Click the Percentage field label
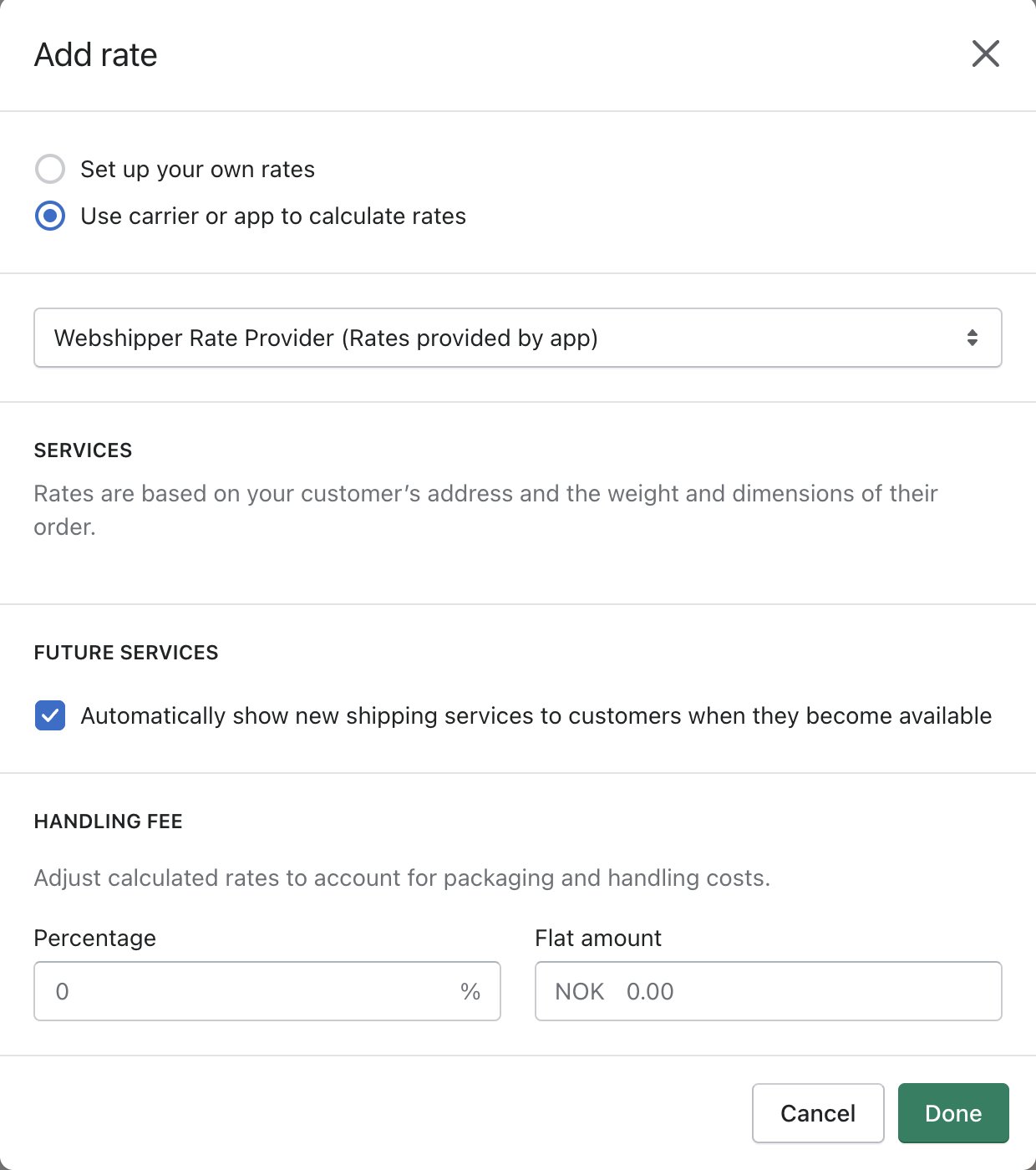The height and width of the screenshot is (1170, 1036). pyautogui.click(x=95, y=939)
